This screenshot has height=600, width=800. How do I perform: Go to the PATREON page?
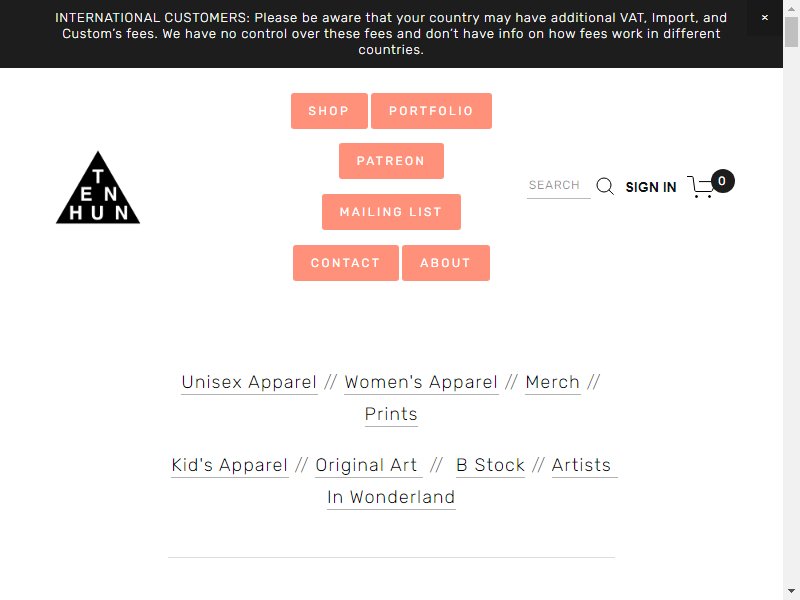point(391,161)
